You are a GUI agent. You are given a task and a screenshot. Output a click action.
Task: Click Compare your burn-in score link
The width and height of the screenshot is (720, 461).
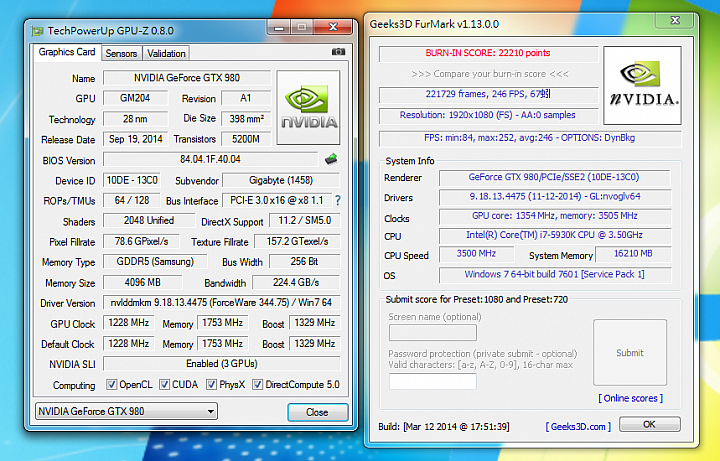point(490,73)
